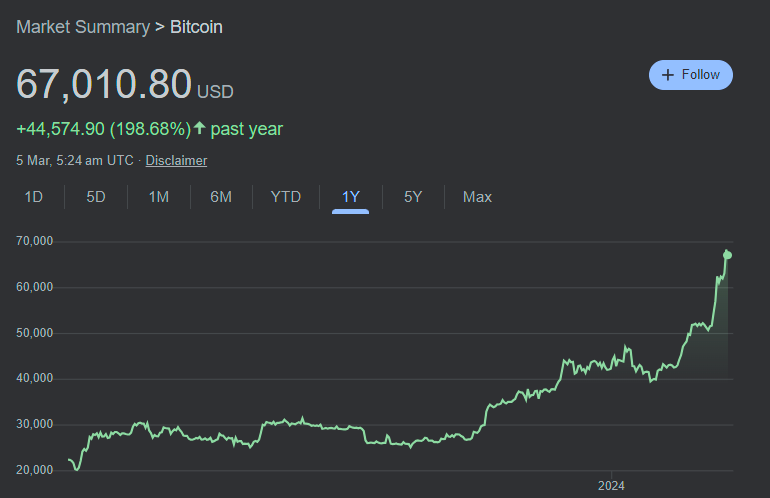
Task: Open the Market Summary breadcrumb link
Action: (x=83, y=27)
